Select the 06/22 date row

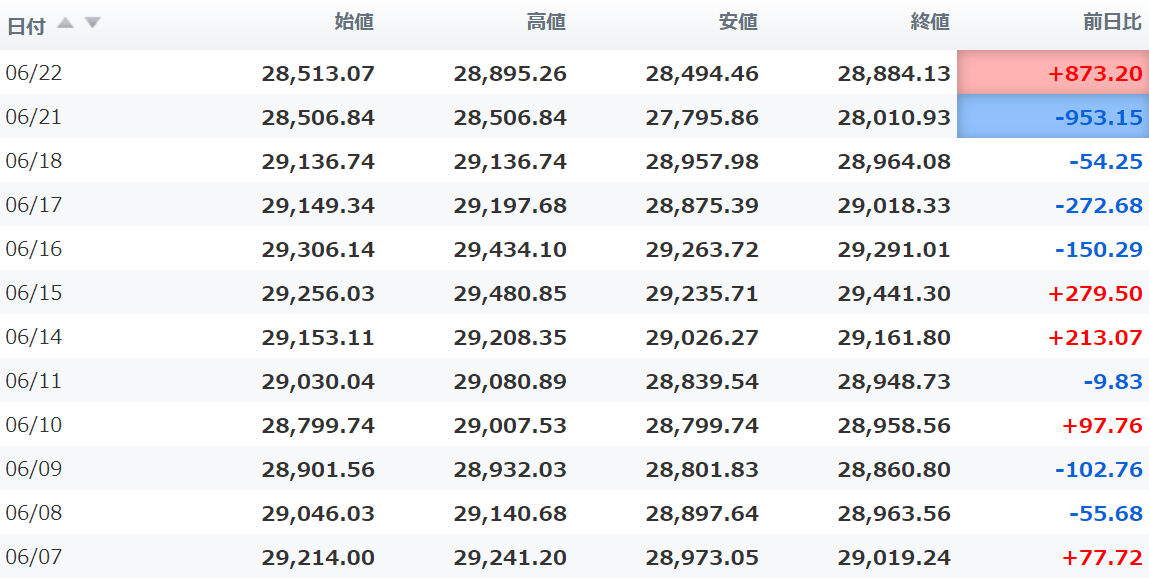point(574,73)
